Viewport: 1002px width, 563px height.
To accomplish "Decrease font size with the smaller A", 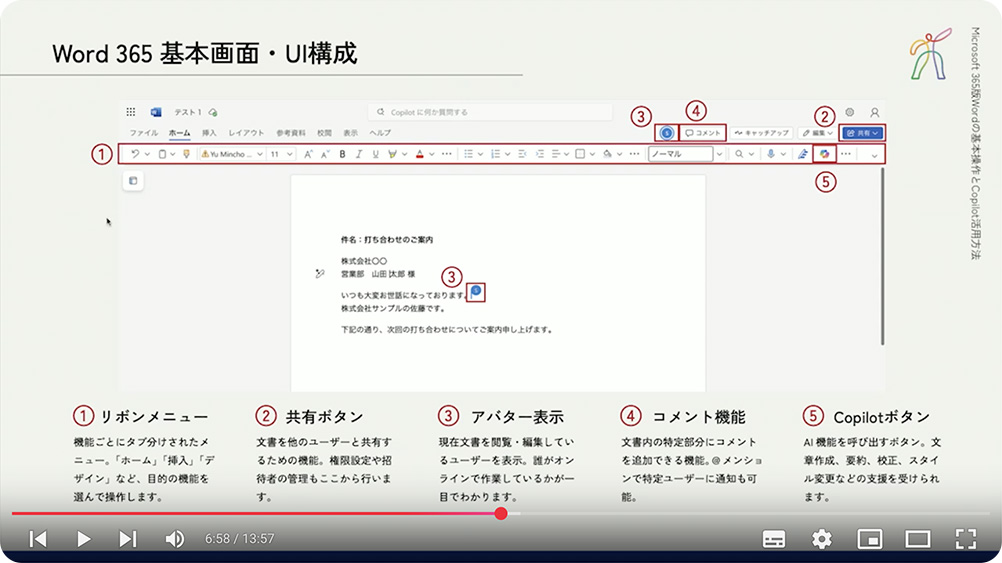I will click(x=325, y=154).
